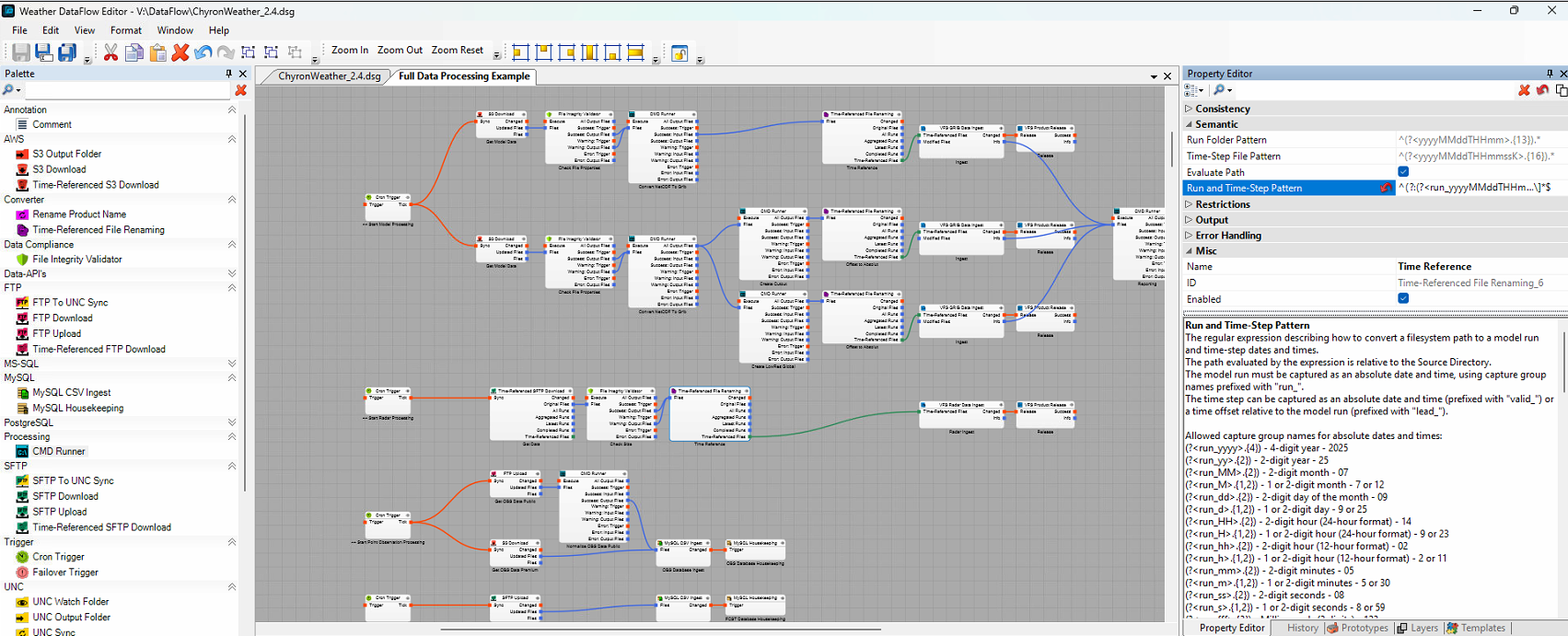Open the document tab list dropdown arrow
The image size is (1568, 636).
pyautogui.click(x=1154, y=76)
